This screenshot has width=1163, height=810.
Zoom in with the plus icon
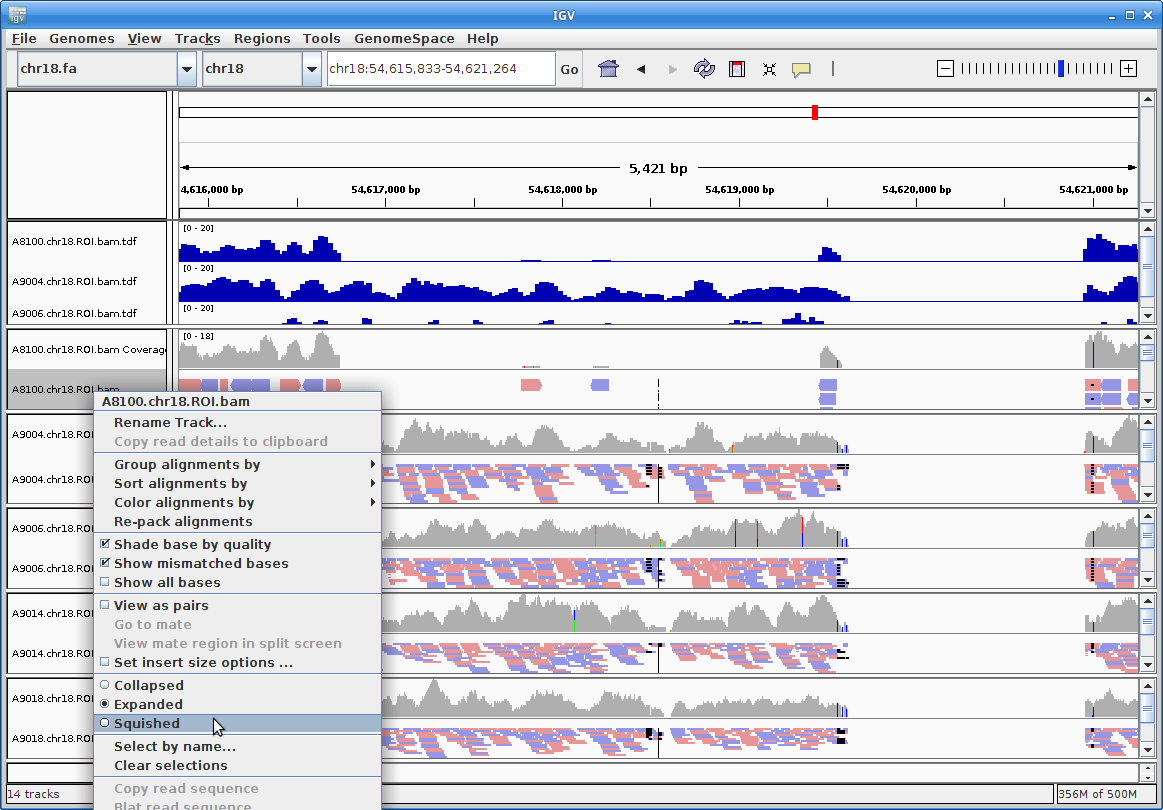[x=1130, y=68]
